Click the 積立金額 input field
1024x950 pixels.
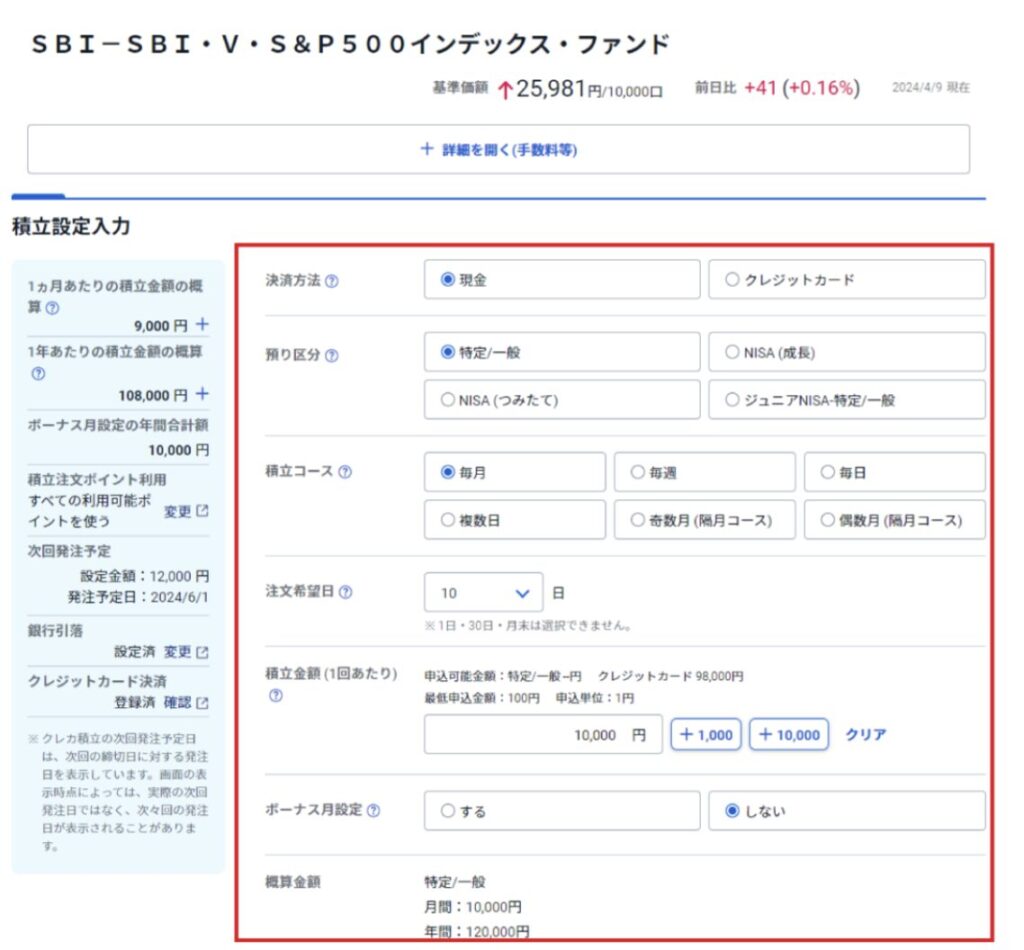(x=543, y=735)
